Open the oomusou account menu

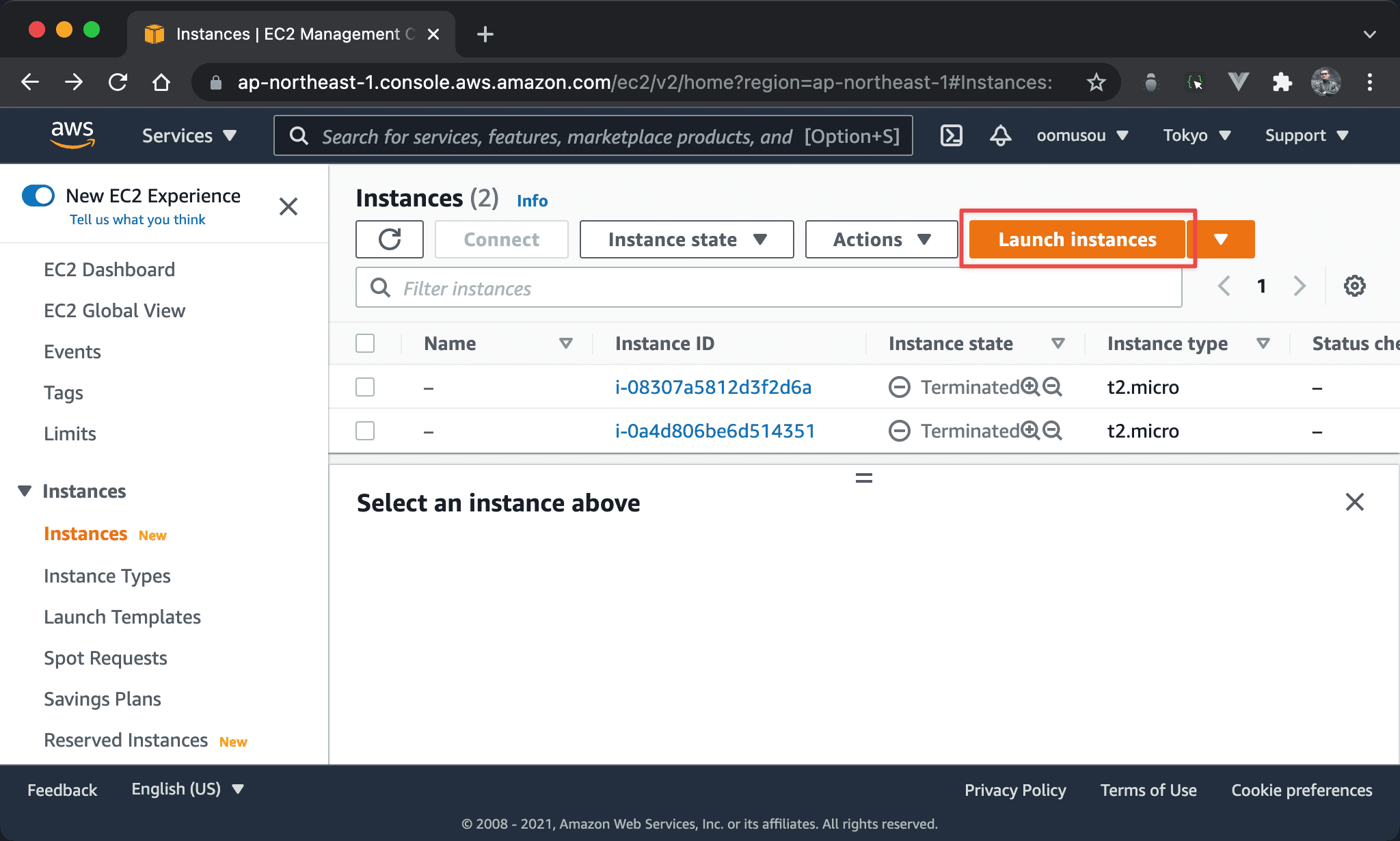1083,135
